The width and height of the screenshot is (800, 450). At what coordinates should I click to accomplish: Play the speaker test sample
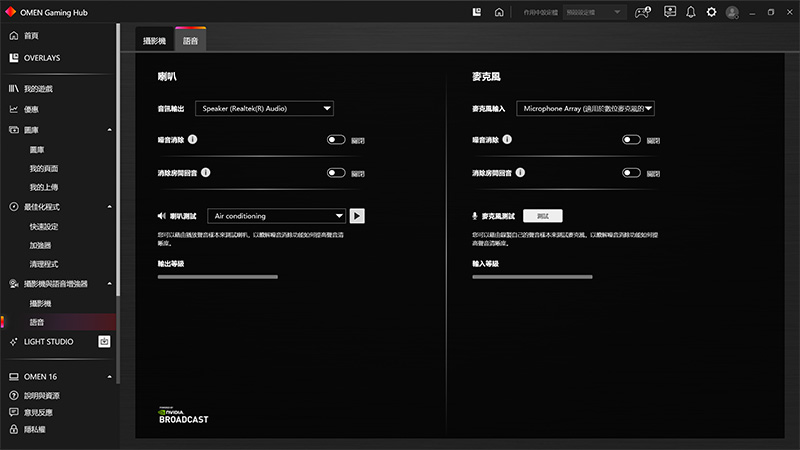[357, 216]
